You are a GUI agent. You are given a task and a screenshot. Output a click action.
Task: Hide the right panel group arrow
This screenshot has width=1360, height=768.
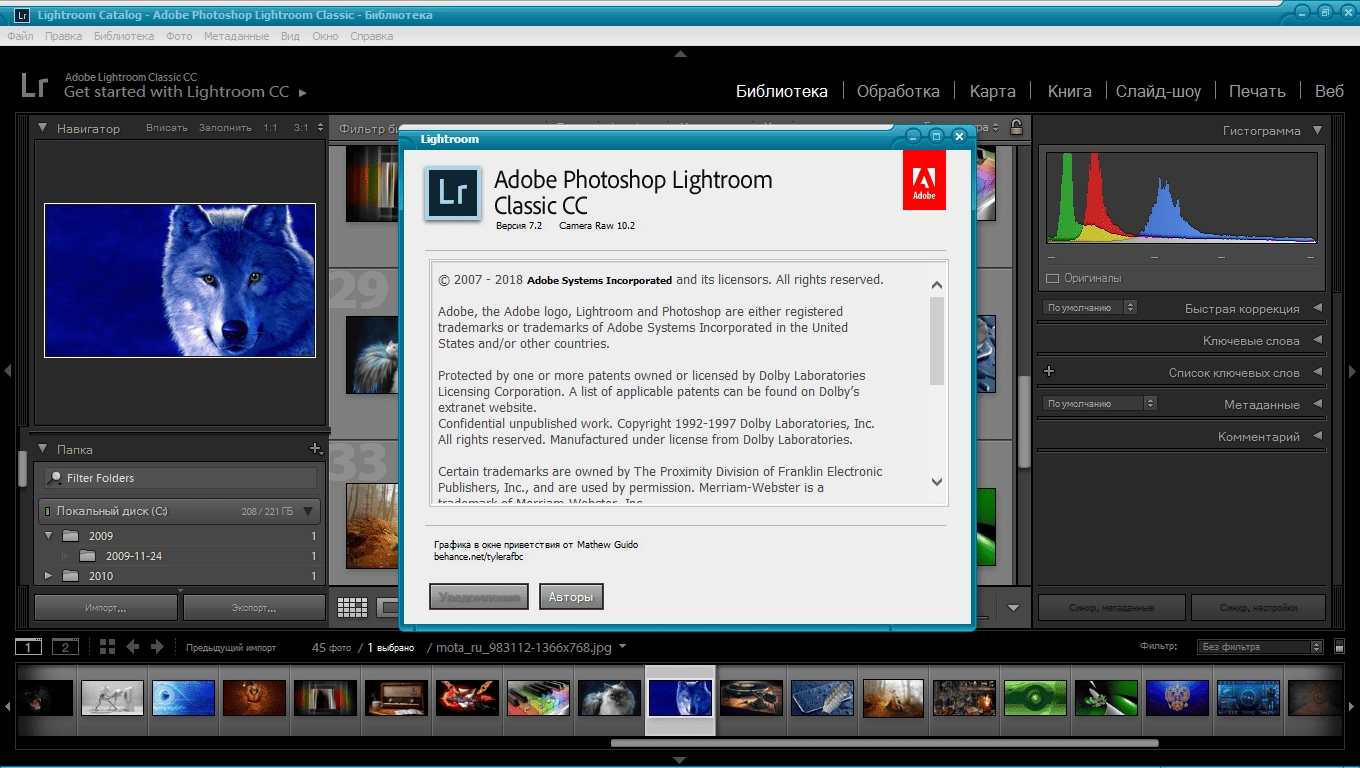(x=1352, y=371)
